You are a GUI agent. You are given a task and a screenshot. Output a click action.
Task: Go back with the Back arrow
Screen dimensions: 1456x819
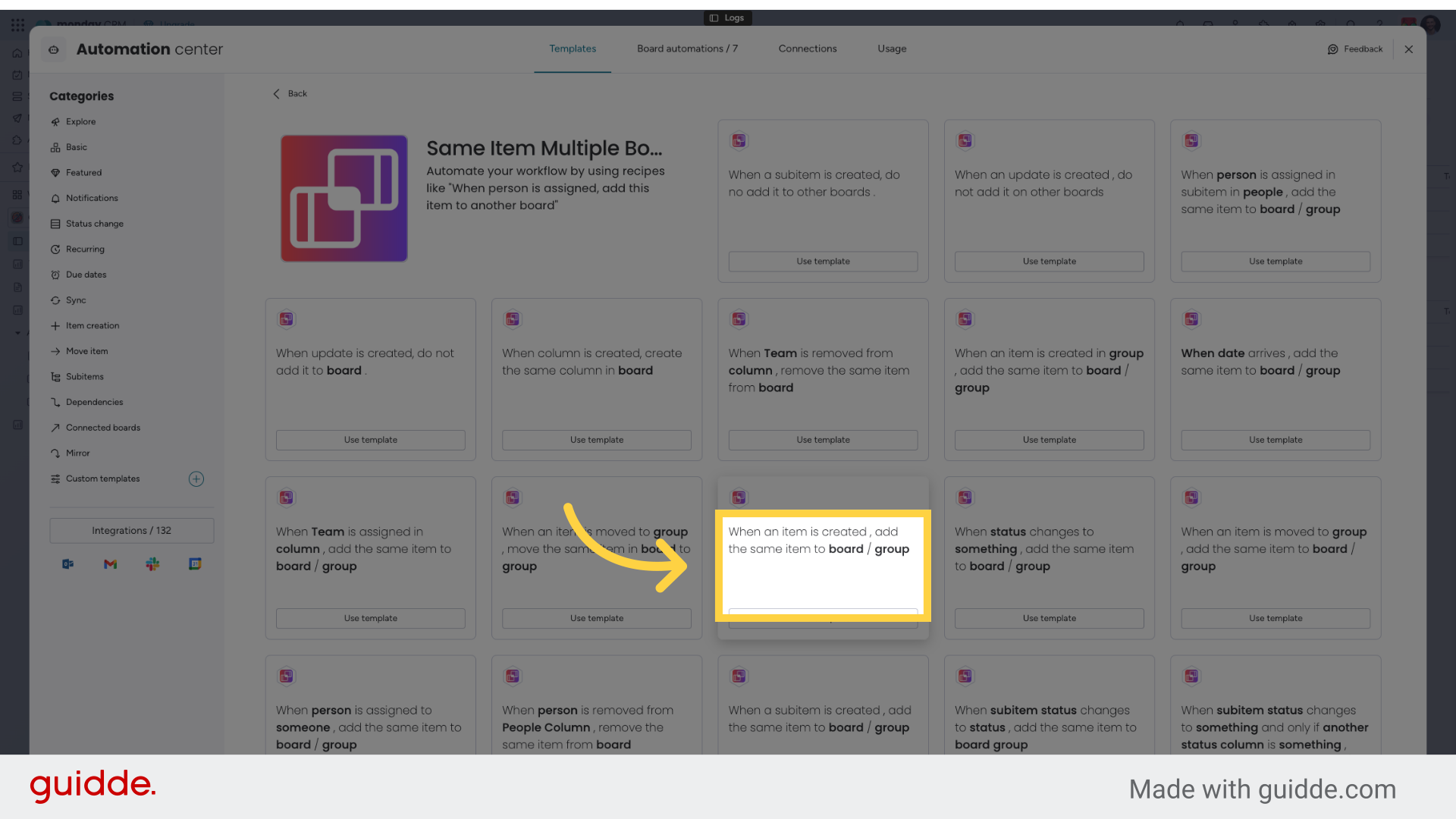pyautogui.click(x=276, y=93)
